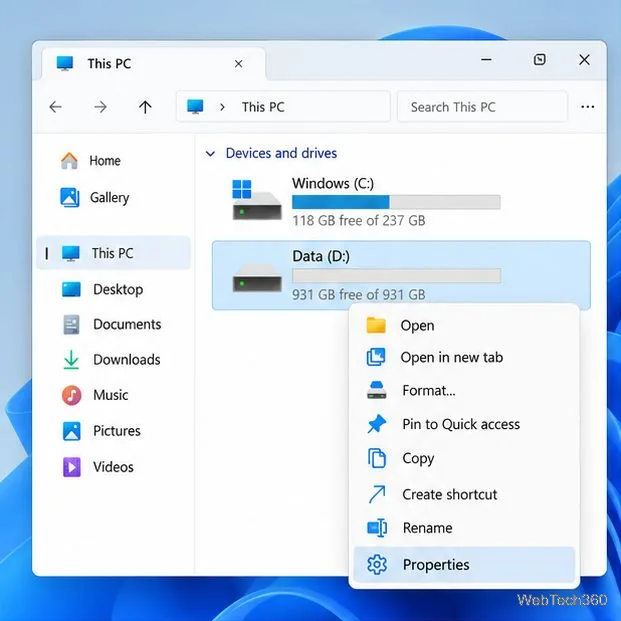
Task: Click the 118 GB free of 237 GB text
Action: pos(358,220)
